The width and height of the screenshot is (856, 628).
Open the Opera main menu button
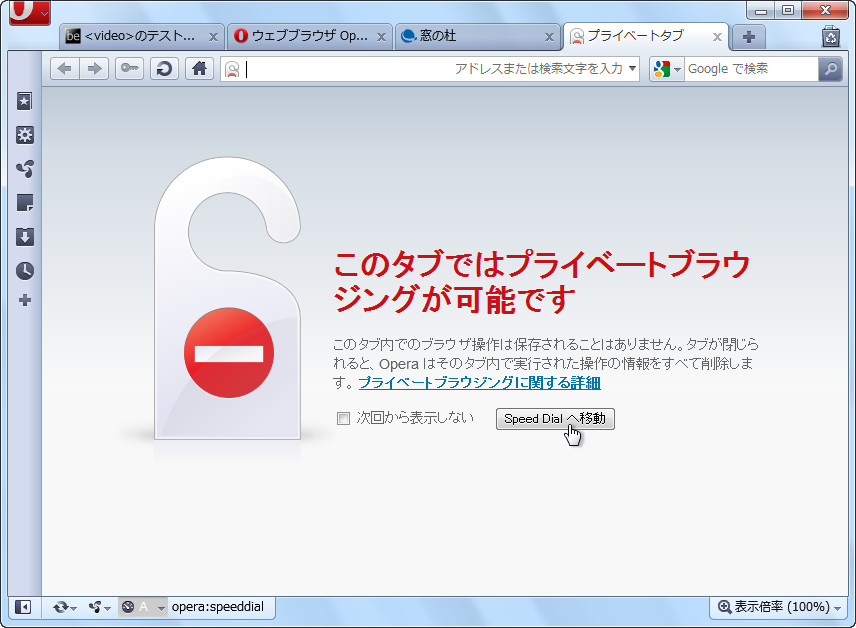[x=29, y=13]
